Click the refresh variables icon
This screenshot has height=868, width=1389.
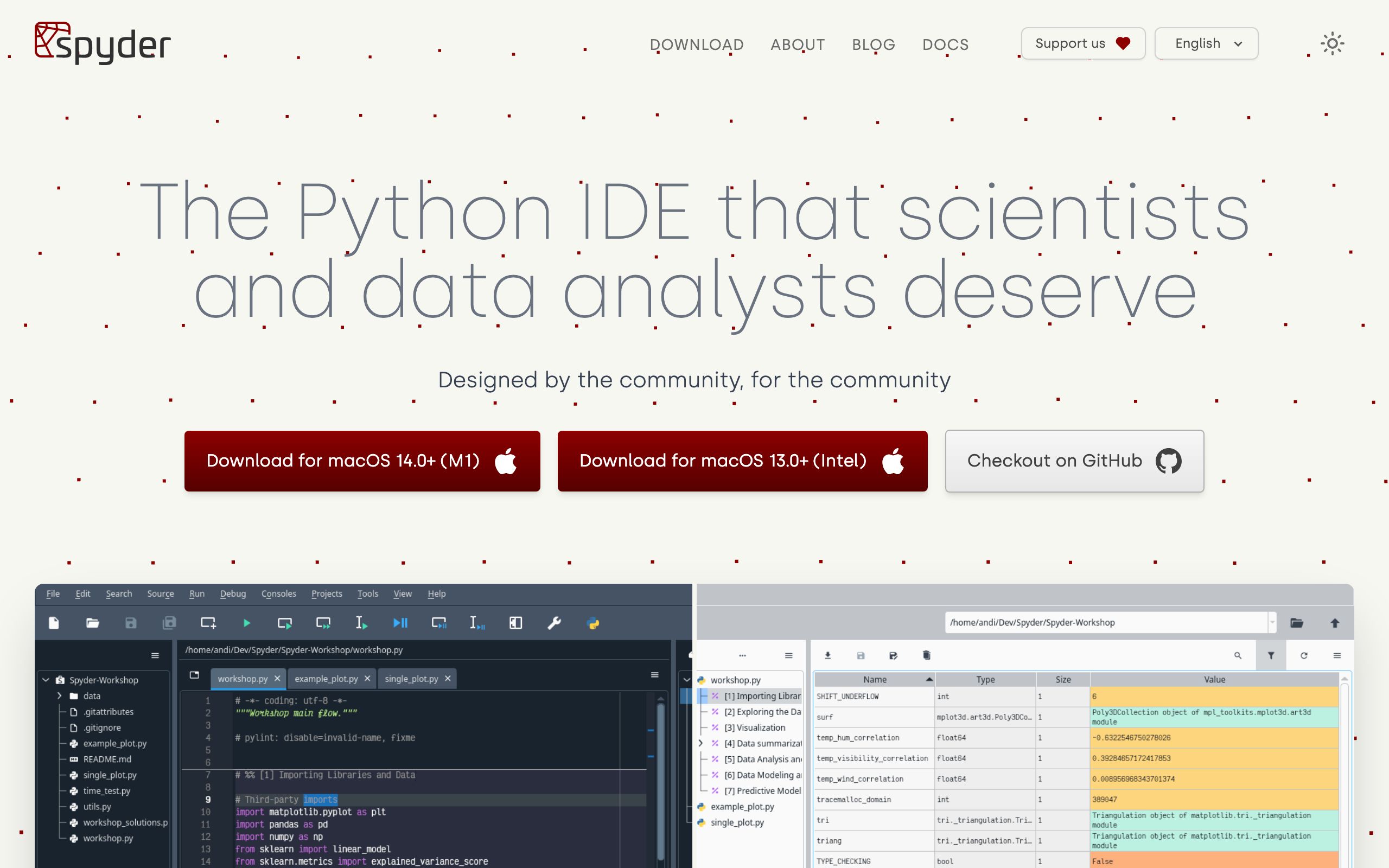point(1304,655)
